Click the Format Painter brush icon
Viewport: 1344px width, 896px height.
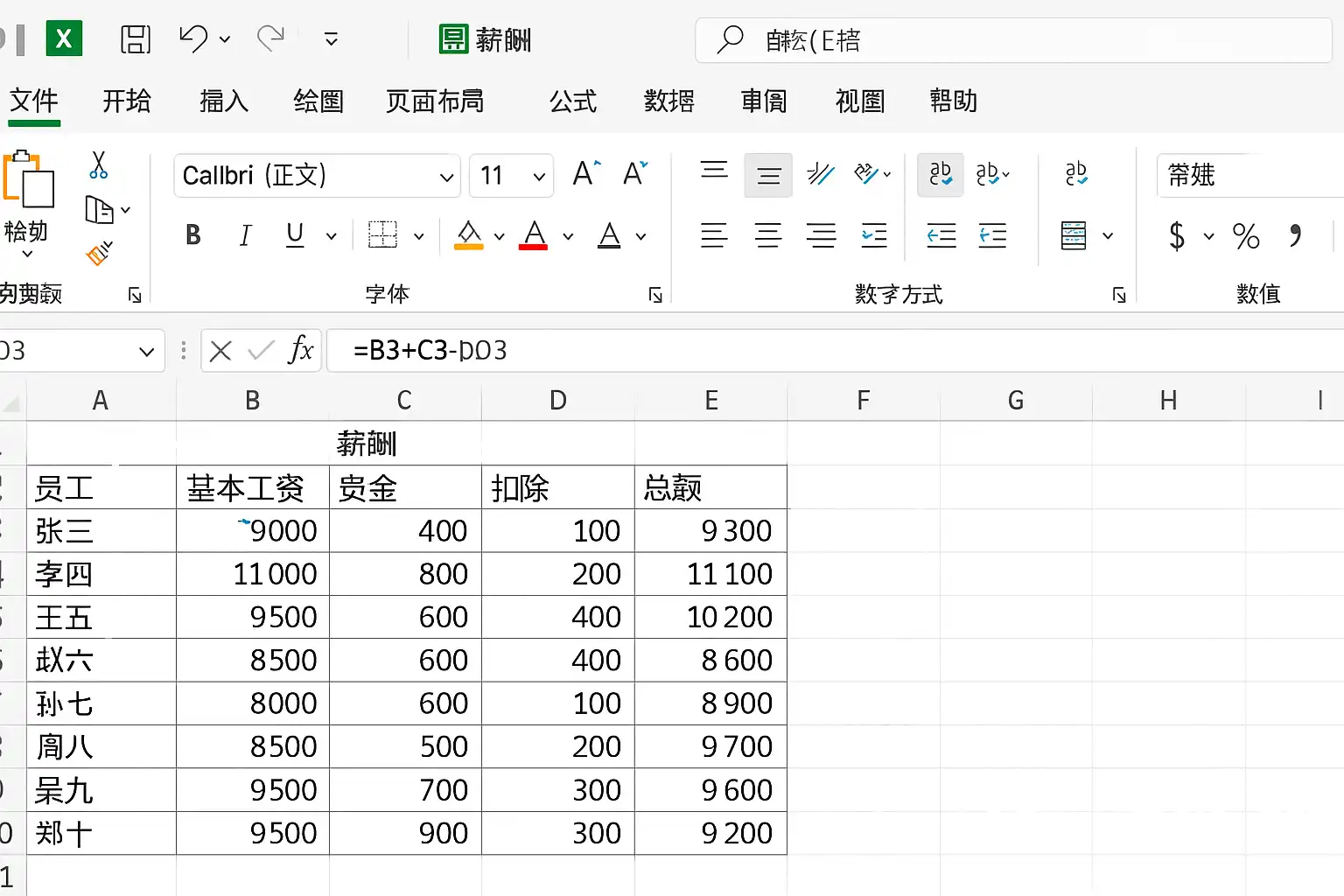click(x=98, y=253)
